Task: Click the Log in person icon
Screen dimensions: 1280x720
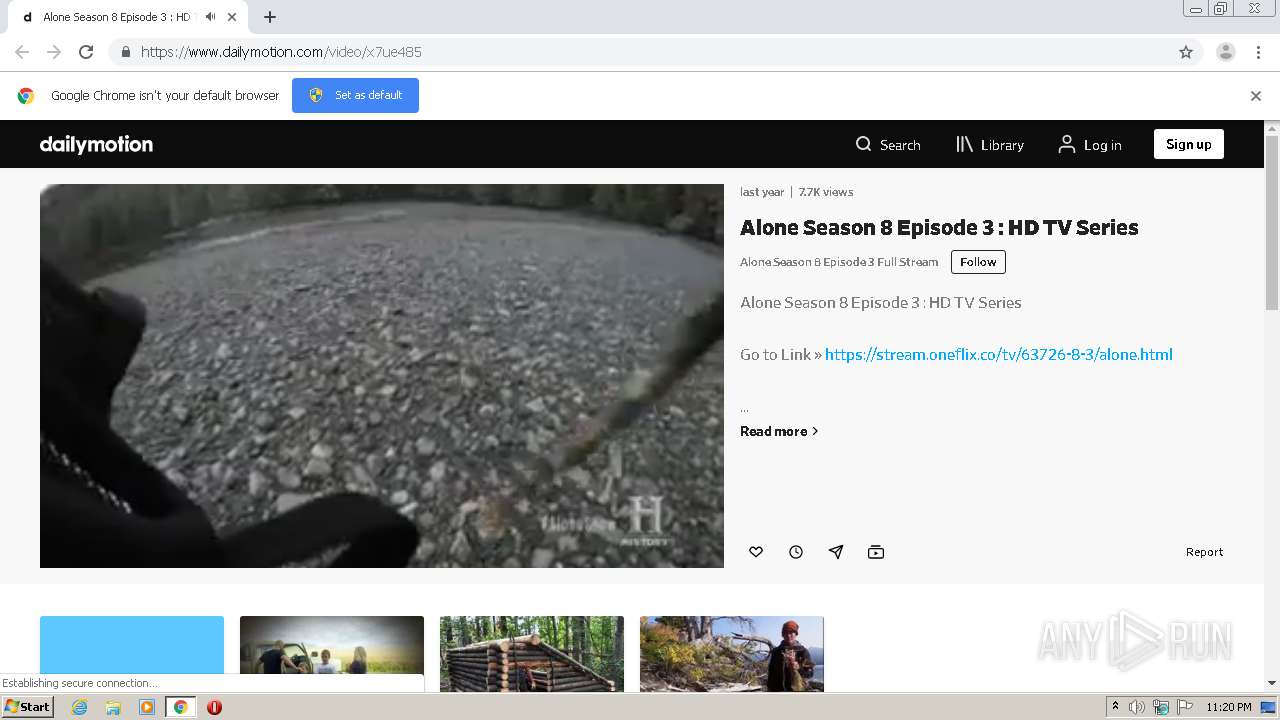Action: pos(1067,145)
